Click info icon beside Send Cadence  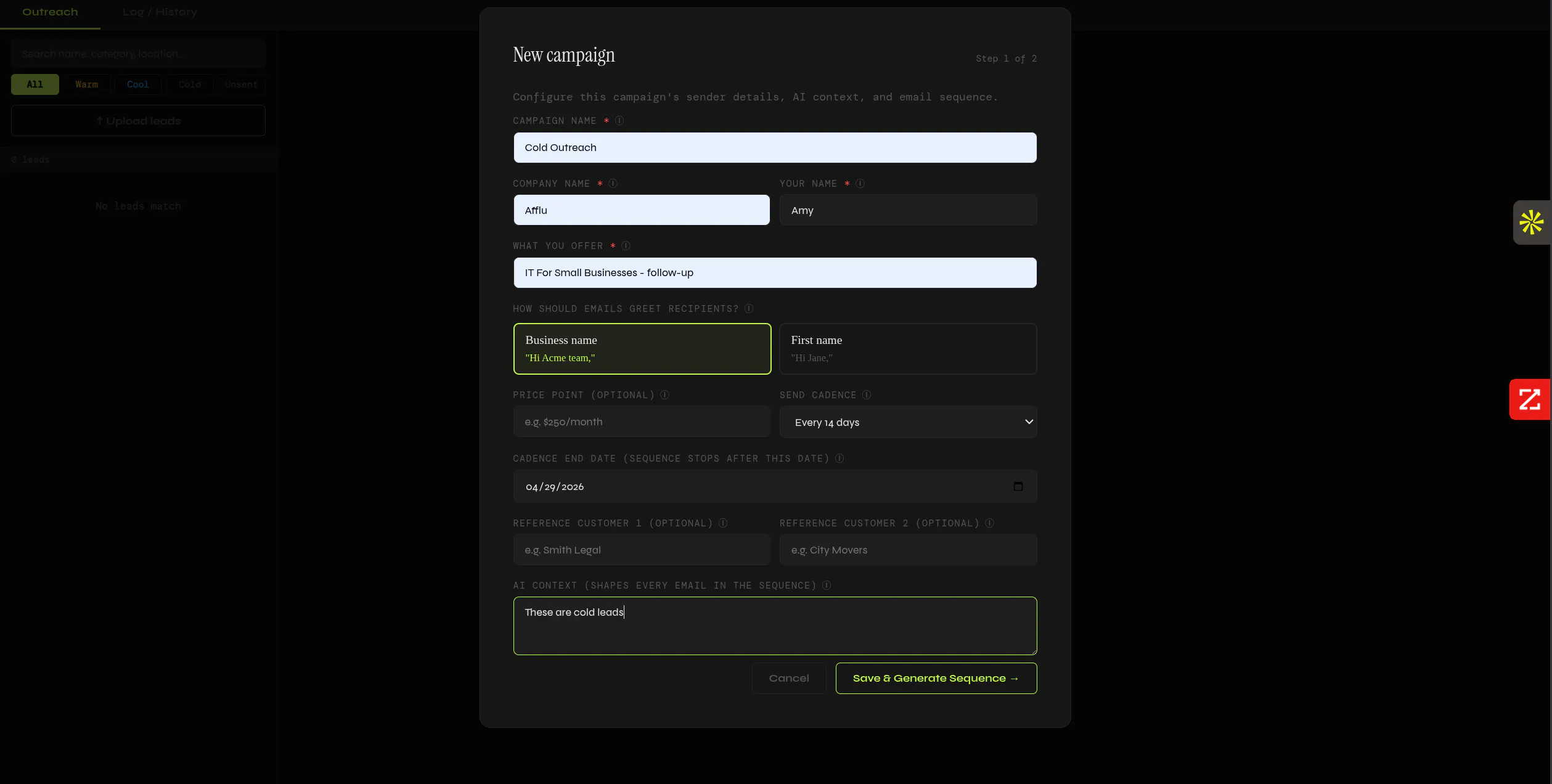(866, 395)
